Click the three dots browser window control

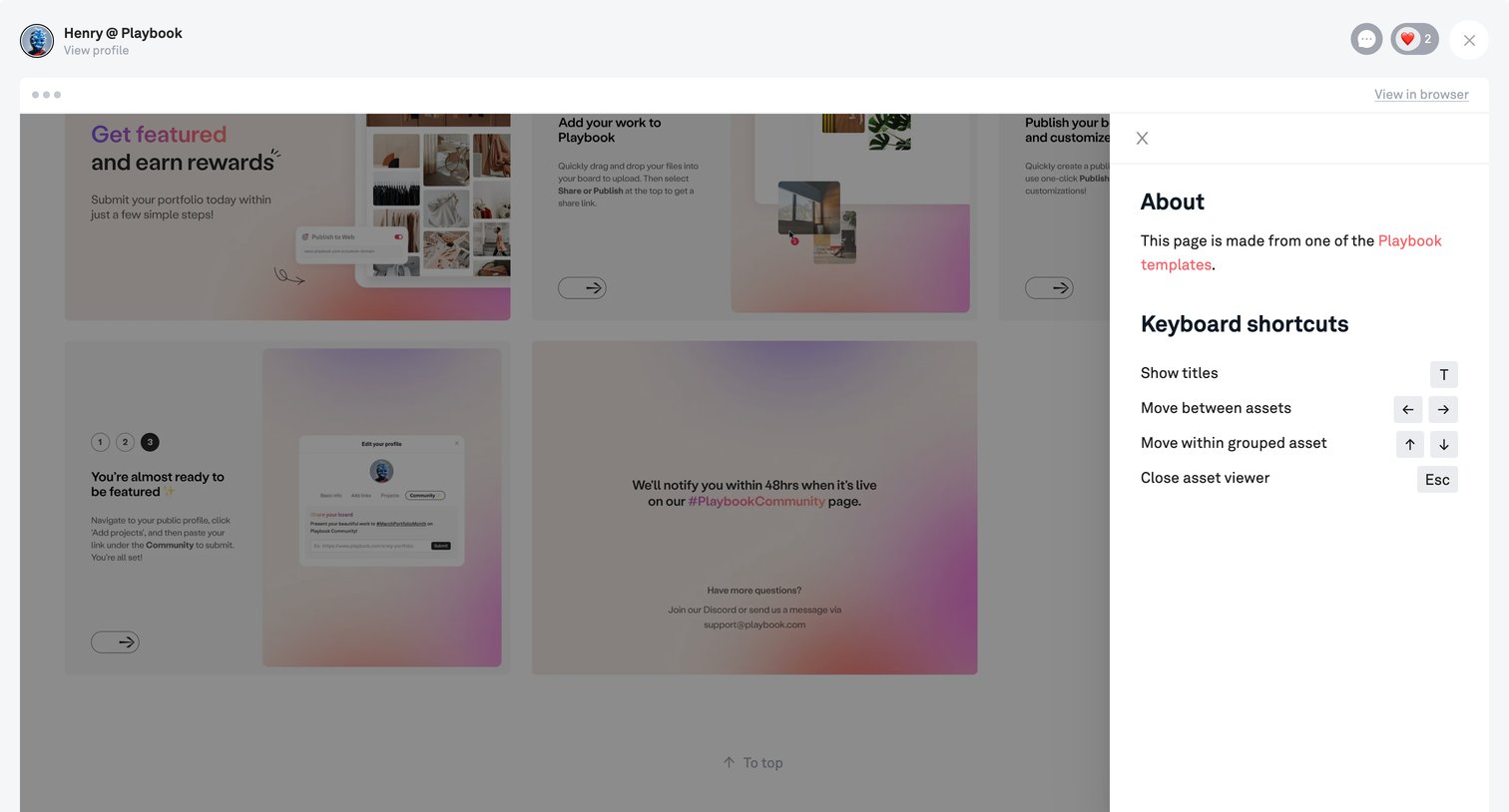[46, 95]
